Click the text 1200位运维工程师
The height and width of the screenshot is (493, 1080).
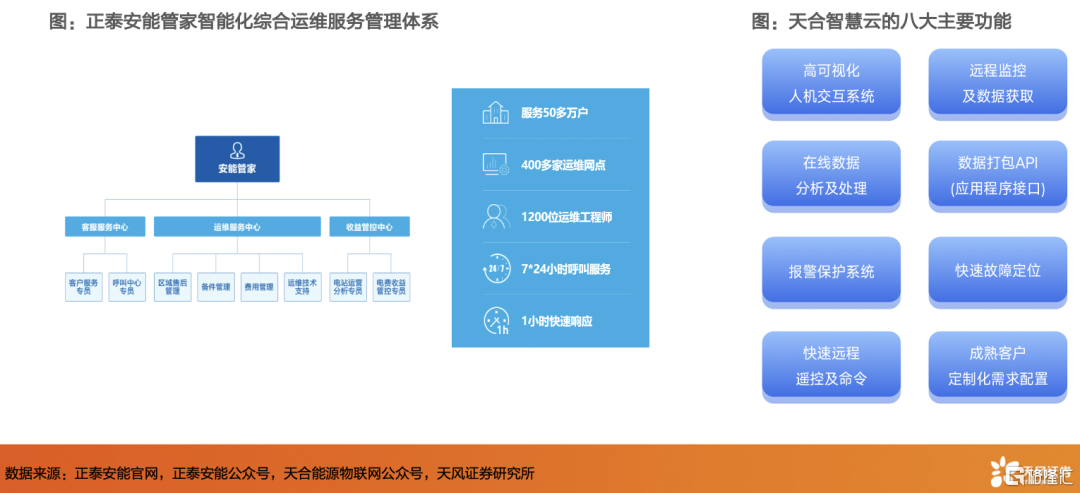(x=567, y=218)
